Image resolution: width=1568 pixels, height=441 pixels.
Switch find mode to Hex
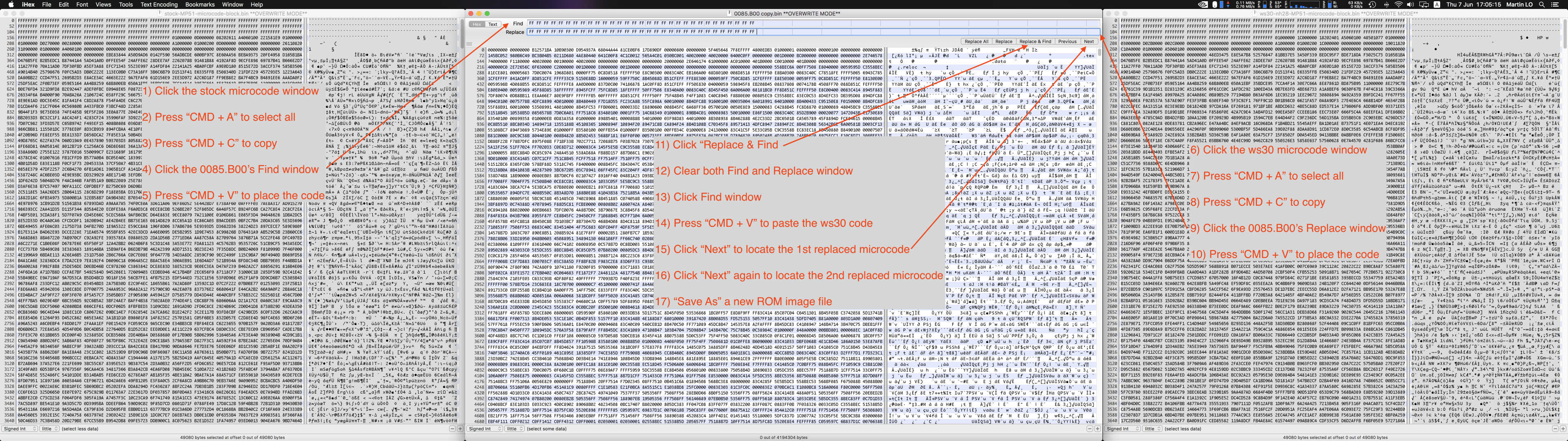click(x=477, y=24)
